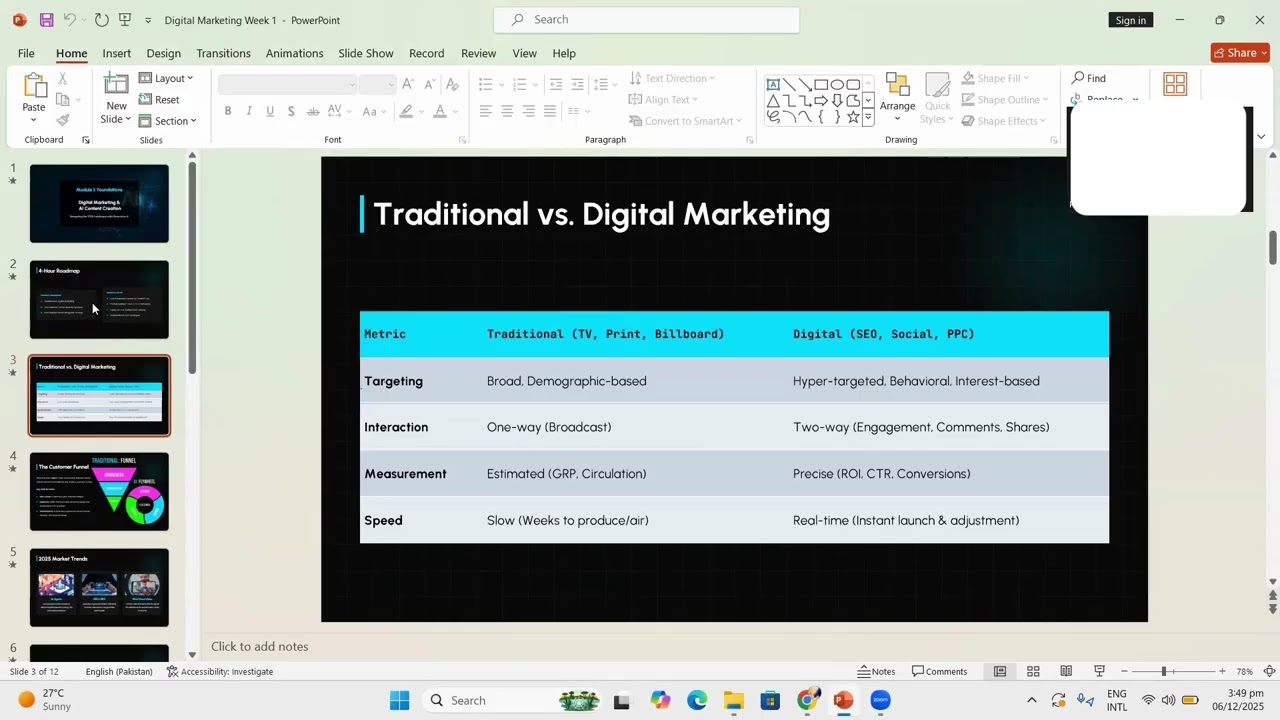Viewport: 1280px width, 720px height.
Task: Toggle Strikethrough formatting
Action: 313,111
